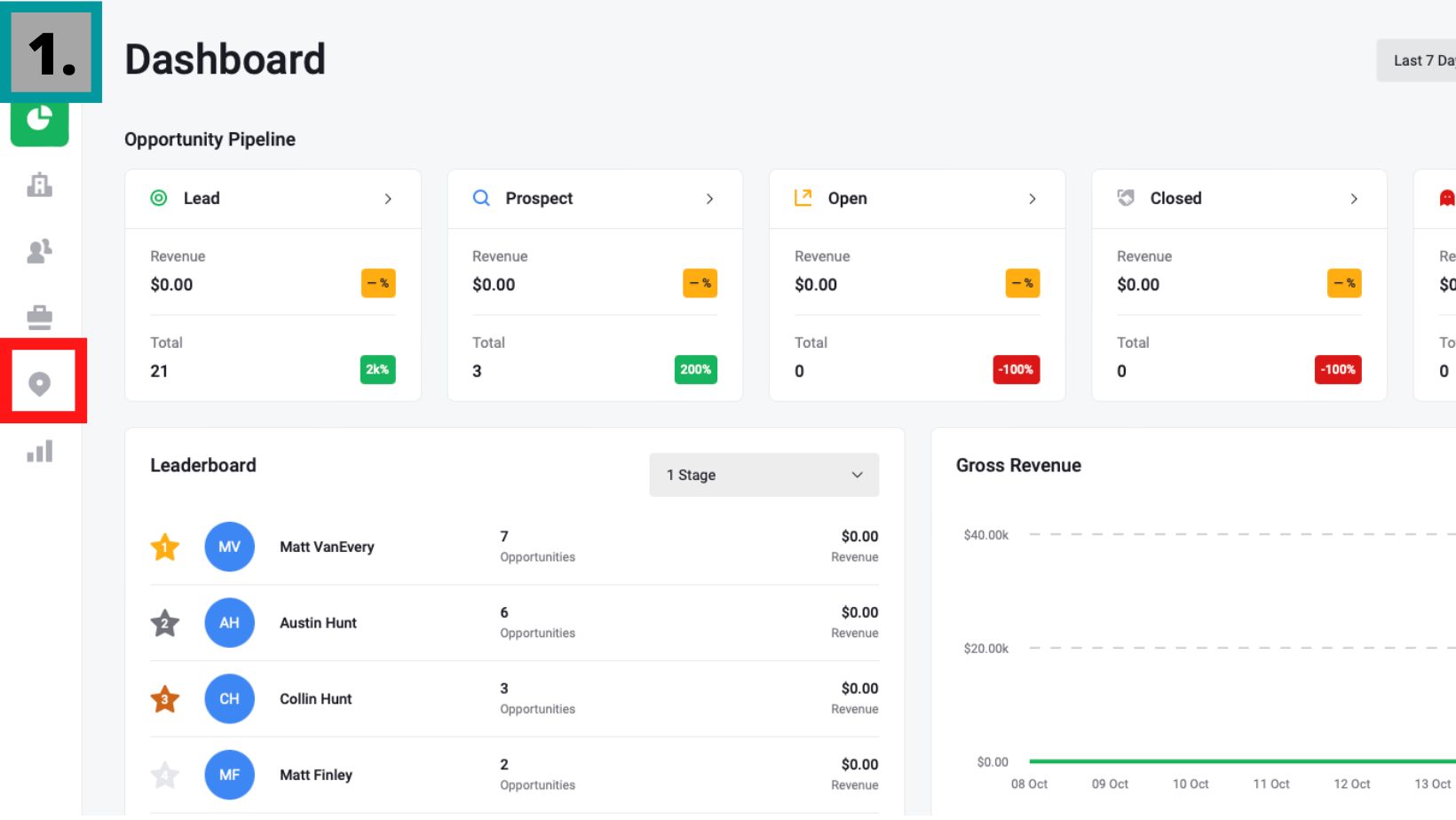Click the $20.00k axis label
Screen dimensions: 1456x820
pos(986,649)
